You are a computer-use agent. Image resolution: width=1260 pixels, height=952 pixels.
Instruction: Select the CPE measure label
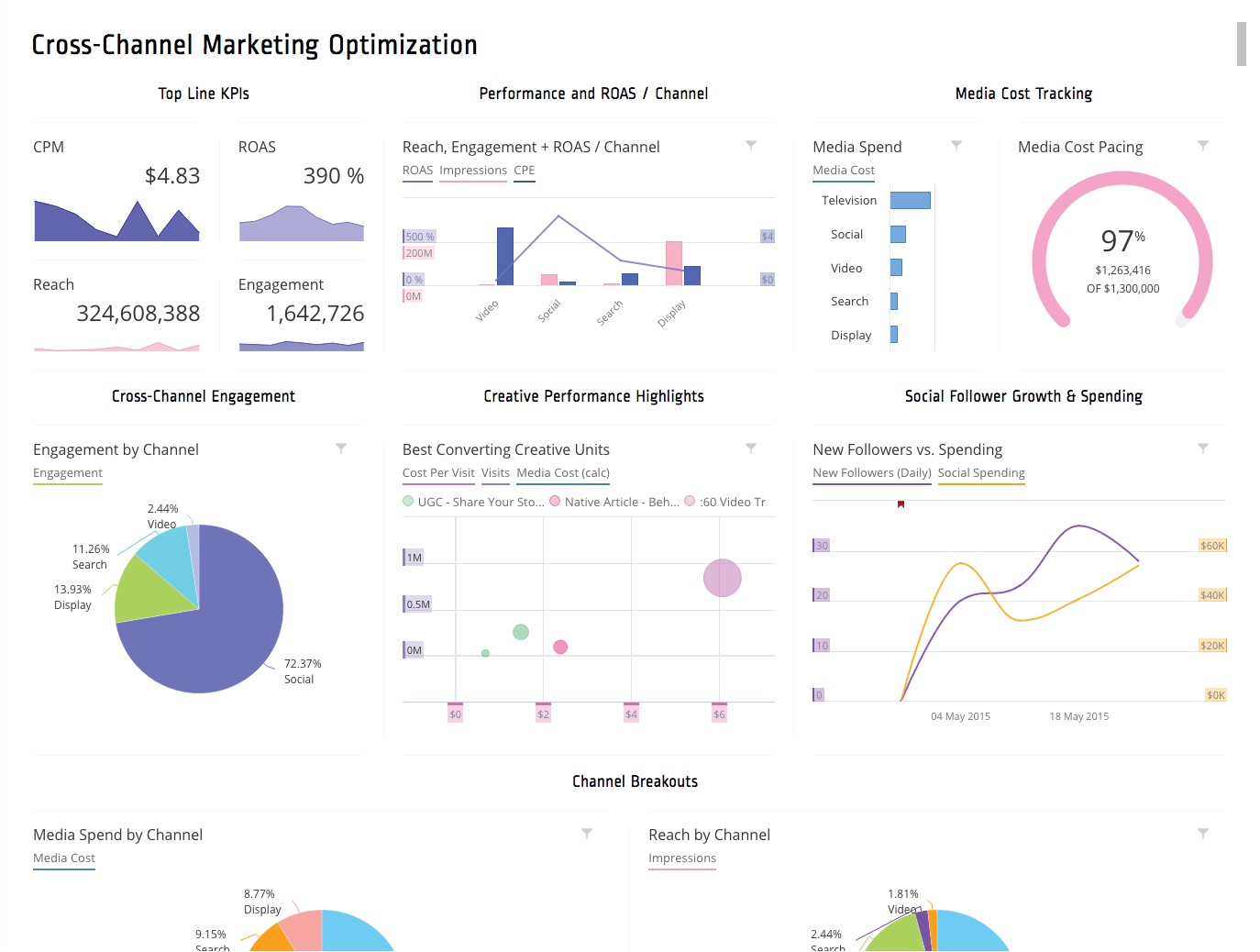coord(524,170)
